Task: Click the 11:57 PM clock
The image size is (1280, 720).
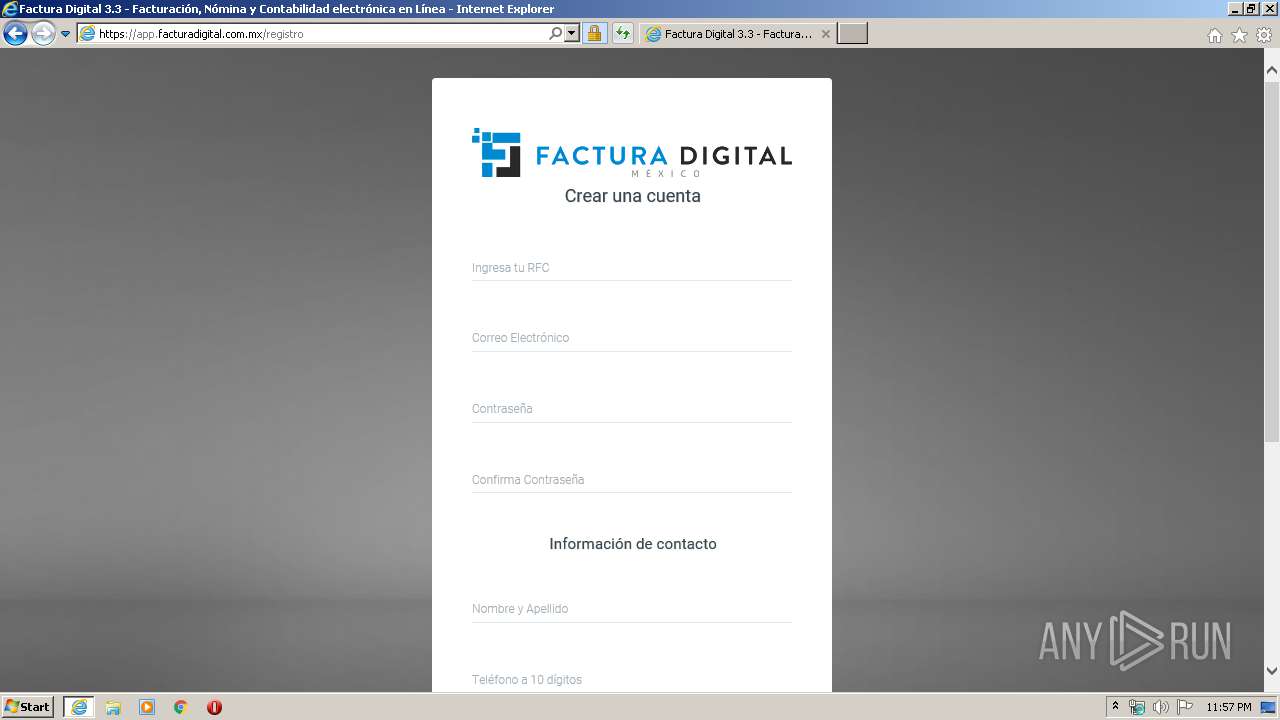Action: (x=1229, y=707)
